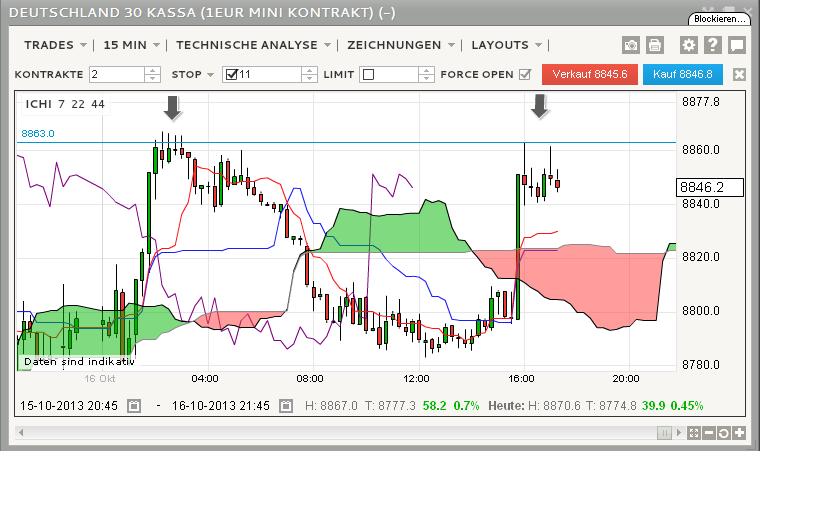
Task: Enable the Stop checkbox with value 11
Action: click(x=231, y=74)
